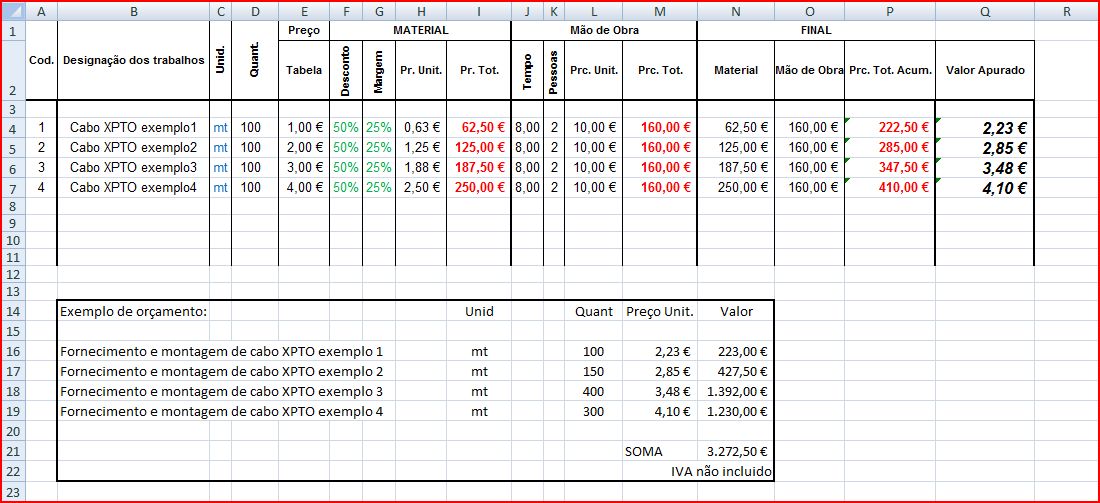Select quantity 400 in the budget example
Image resolution: width=1100 pixels, height=503 pixels.
coord(593,391)
